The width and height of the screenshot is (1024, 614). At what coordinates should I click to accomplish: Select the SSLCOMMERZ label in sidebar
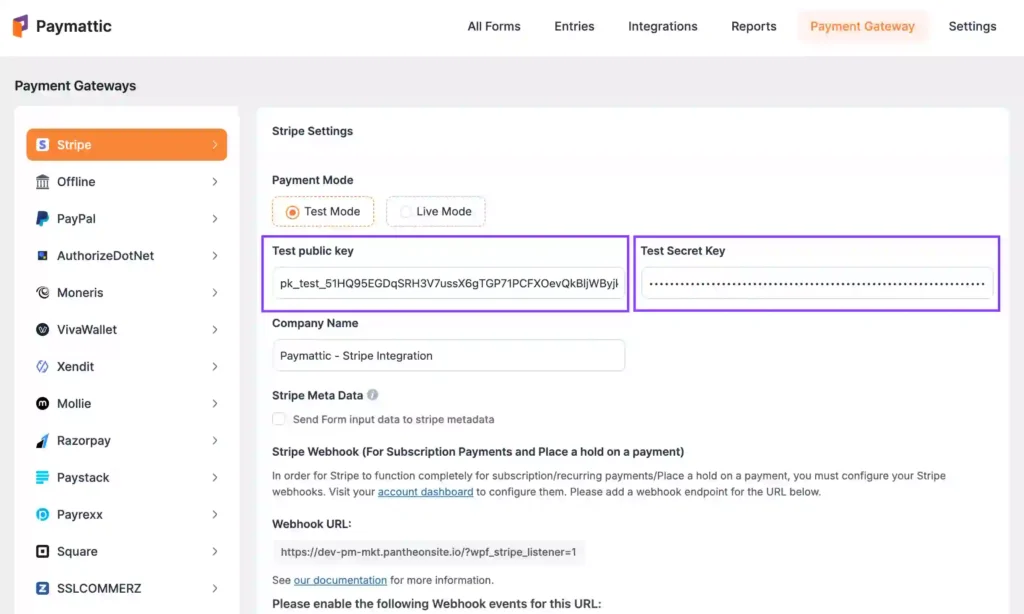[99, 589]
